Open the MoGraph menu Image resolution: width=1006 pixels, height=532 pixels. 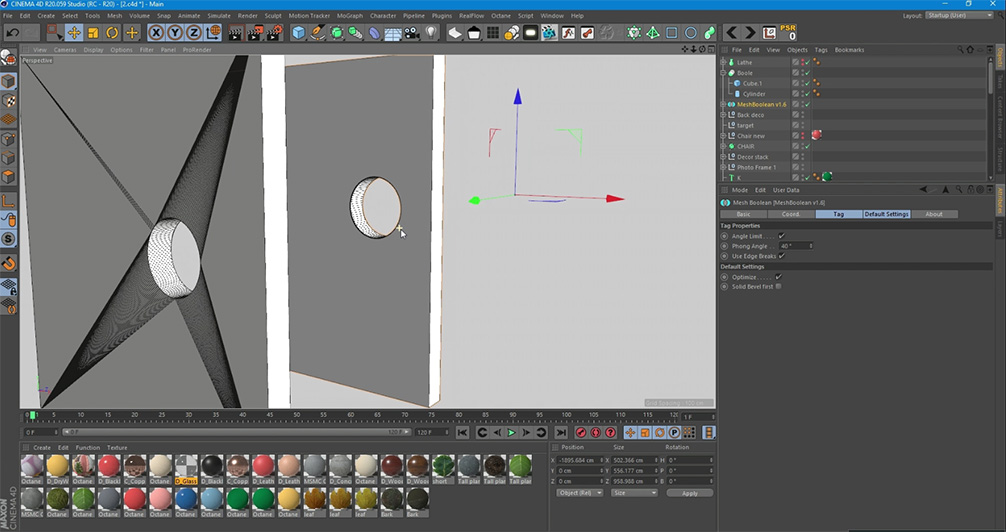pyautogui.click(x=349, y=16)
